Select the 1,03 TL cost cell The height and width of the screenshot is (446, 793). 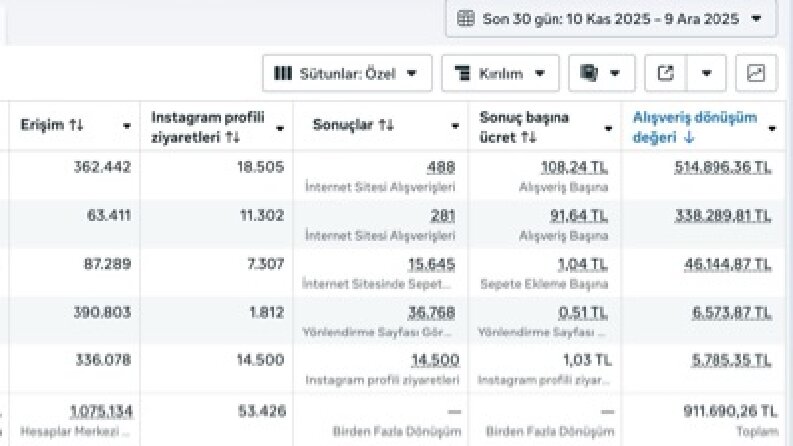(x=587, y=360)
